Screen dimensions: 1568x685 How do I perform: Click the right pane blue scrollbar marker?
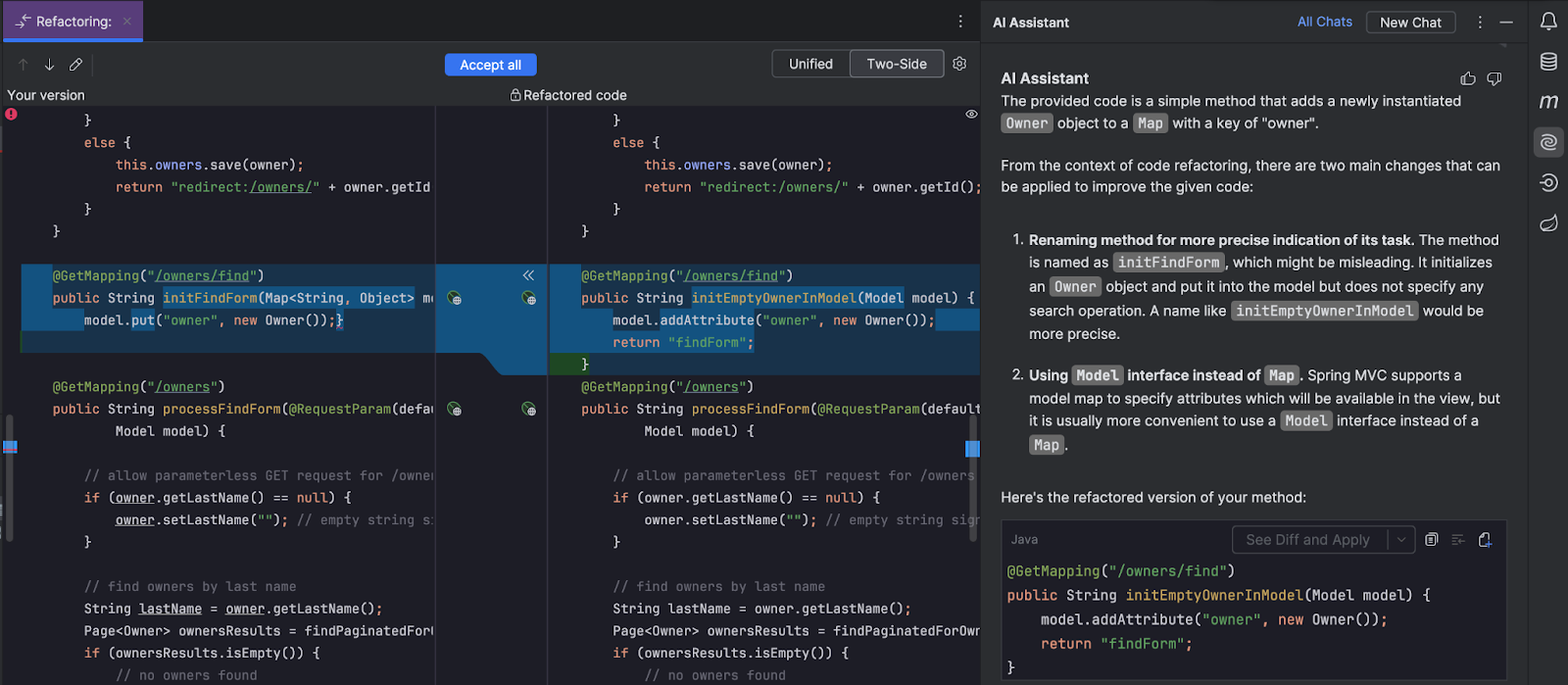tap(973, 449)
